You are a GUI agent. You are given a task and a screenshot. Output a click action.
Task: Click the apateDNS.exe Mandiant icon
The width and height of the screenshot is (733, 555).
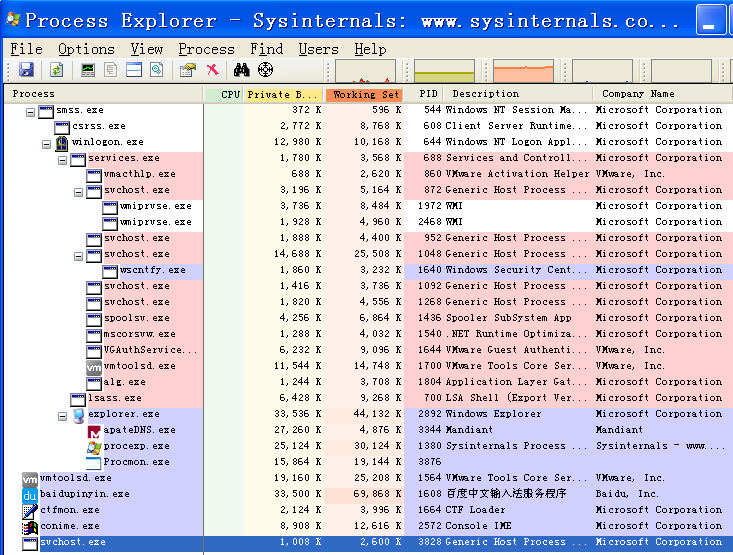click(x=94, y=431)
